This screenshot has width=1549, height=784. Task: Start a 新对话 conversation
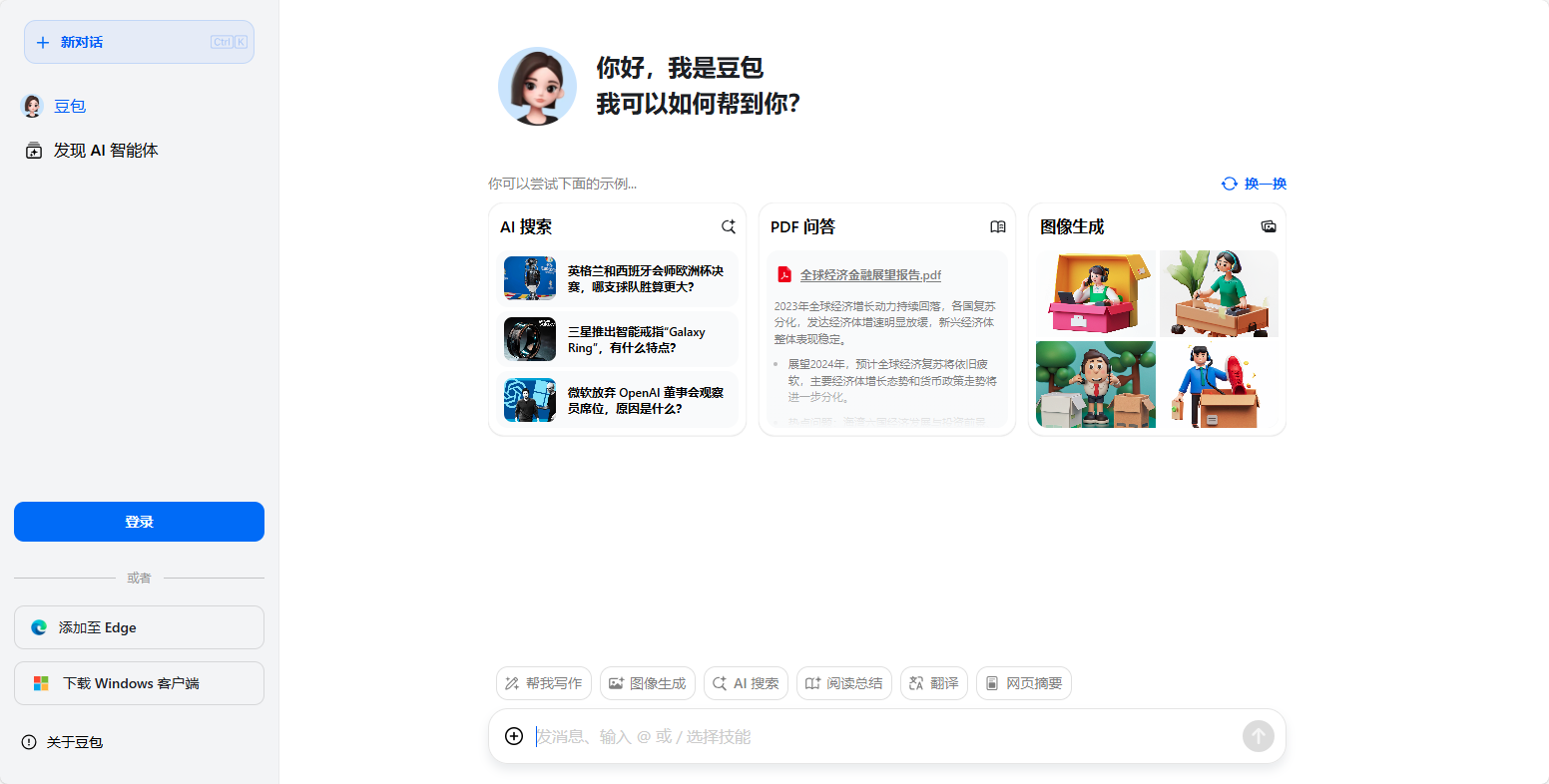click(x=139, y=42)
